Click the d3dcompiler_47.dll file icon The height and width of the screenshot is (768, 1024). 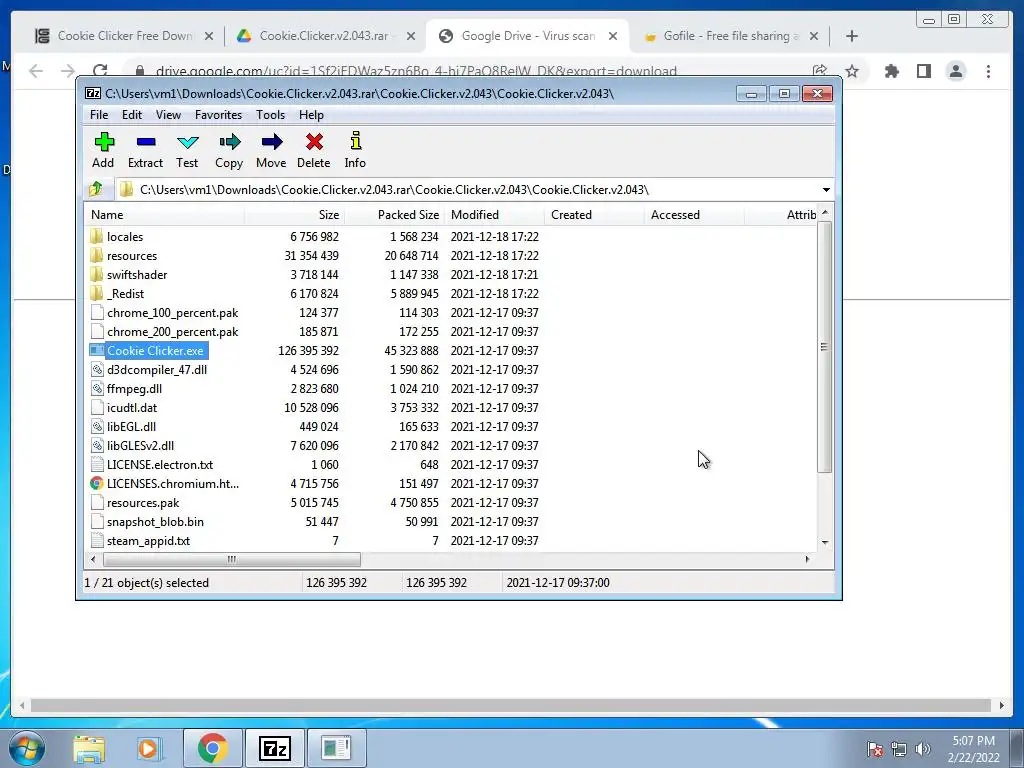[97, 369]
